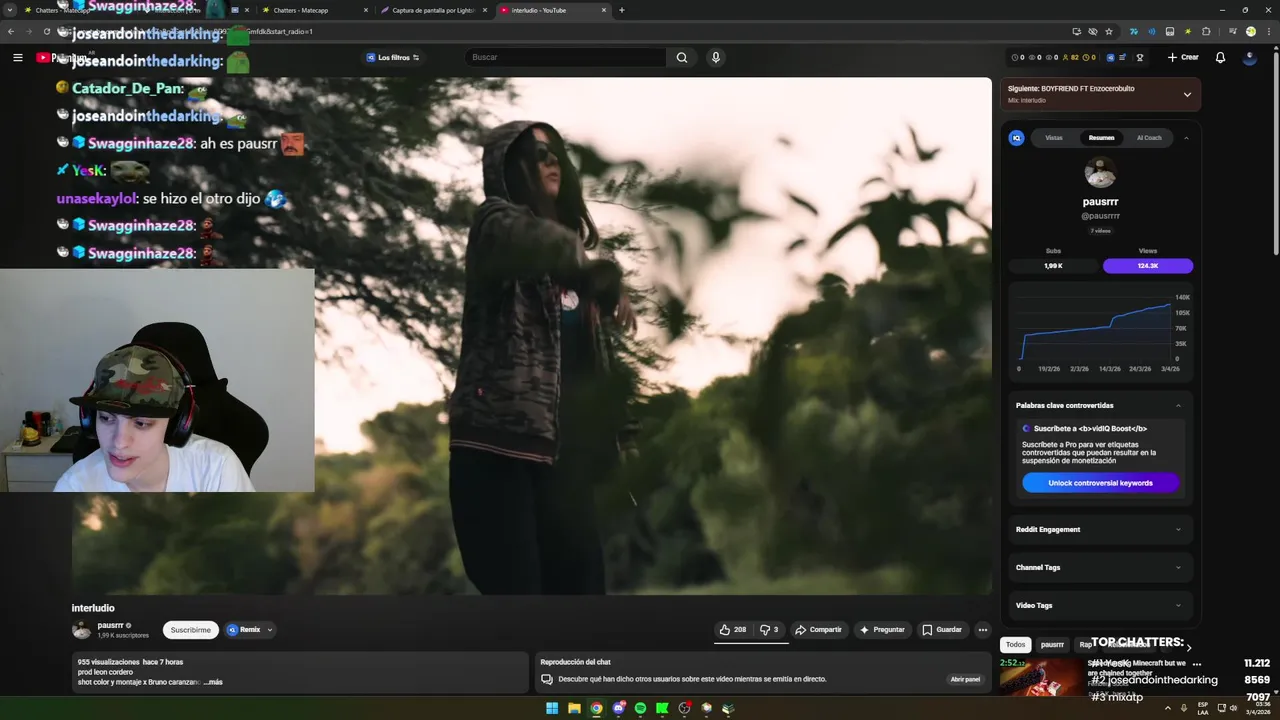
Task: Select the Todos filter chip
Action: point(1016,645)
